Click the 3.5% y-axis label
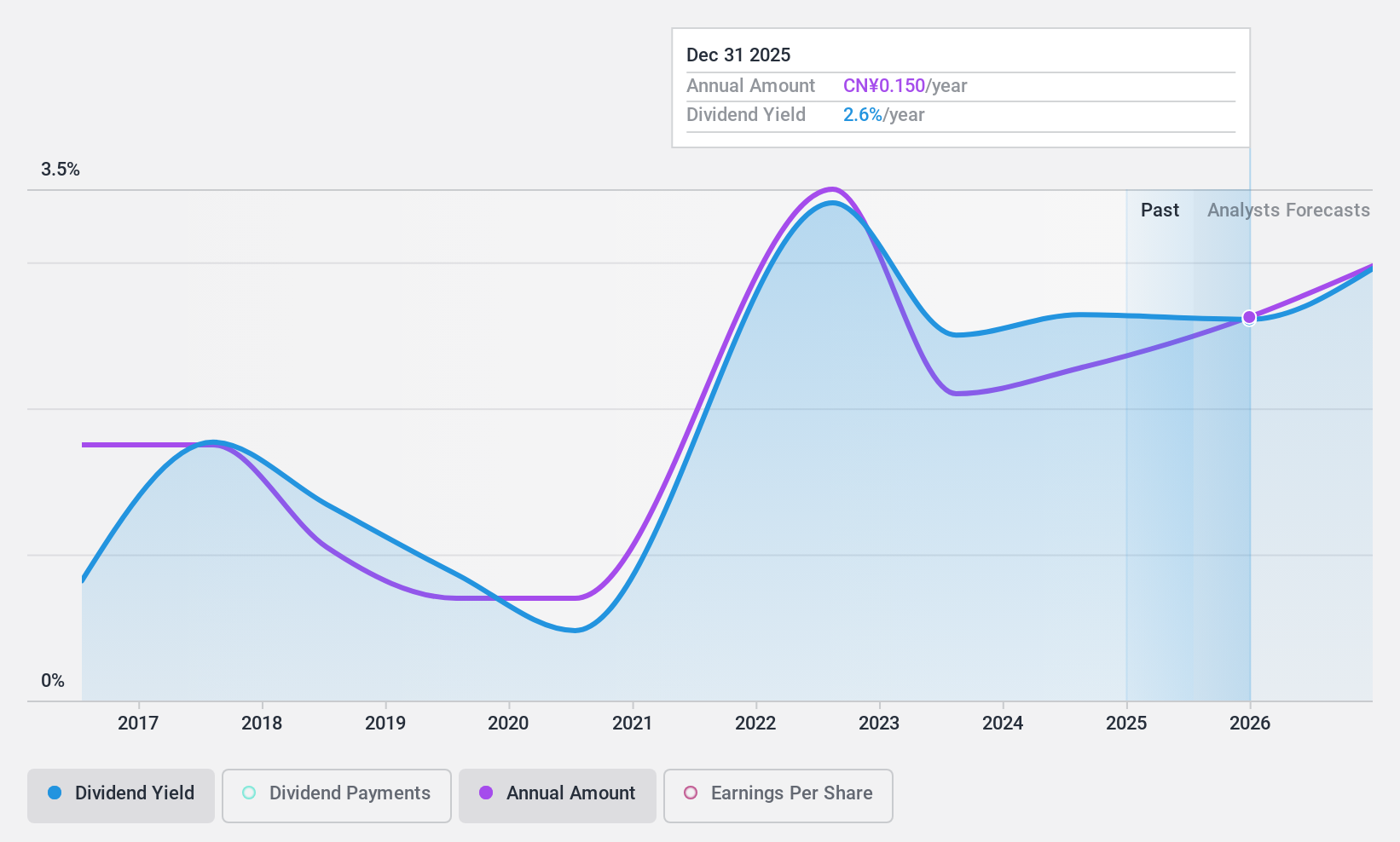This screenshot has width=1400, height=842. (61, 169)
